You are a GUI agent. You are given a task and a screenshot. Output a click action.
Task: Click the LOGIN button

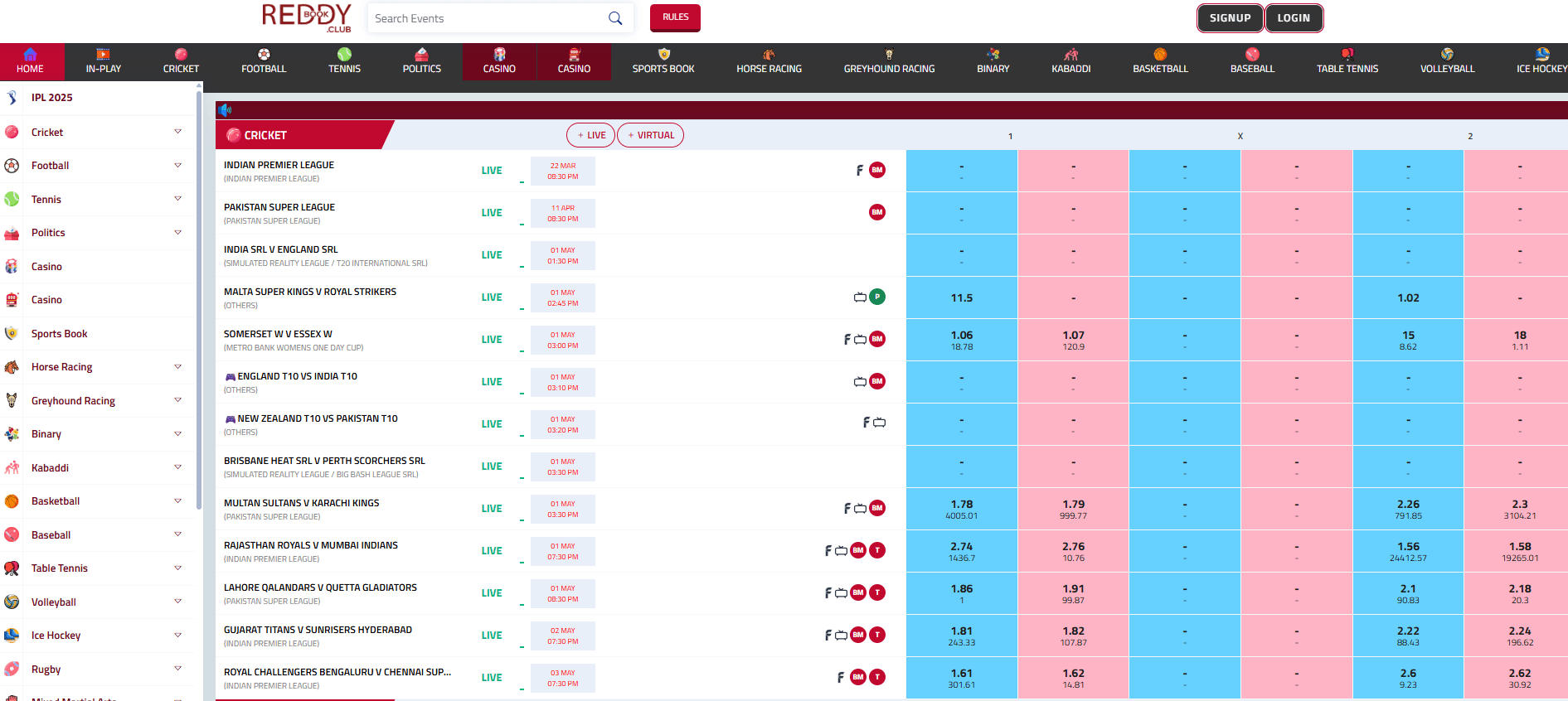(1294, 18)
